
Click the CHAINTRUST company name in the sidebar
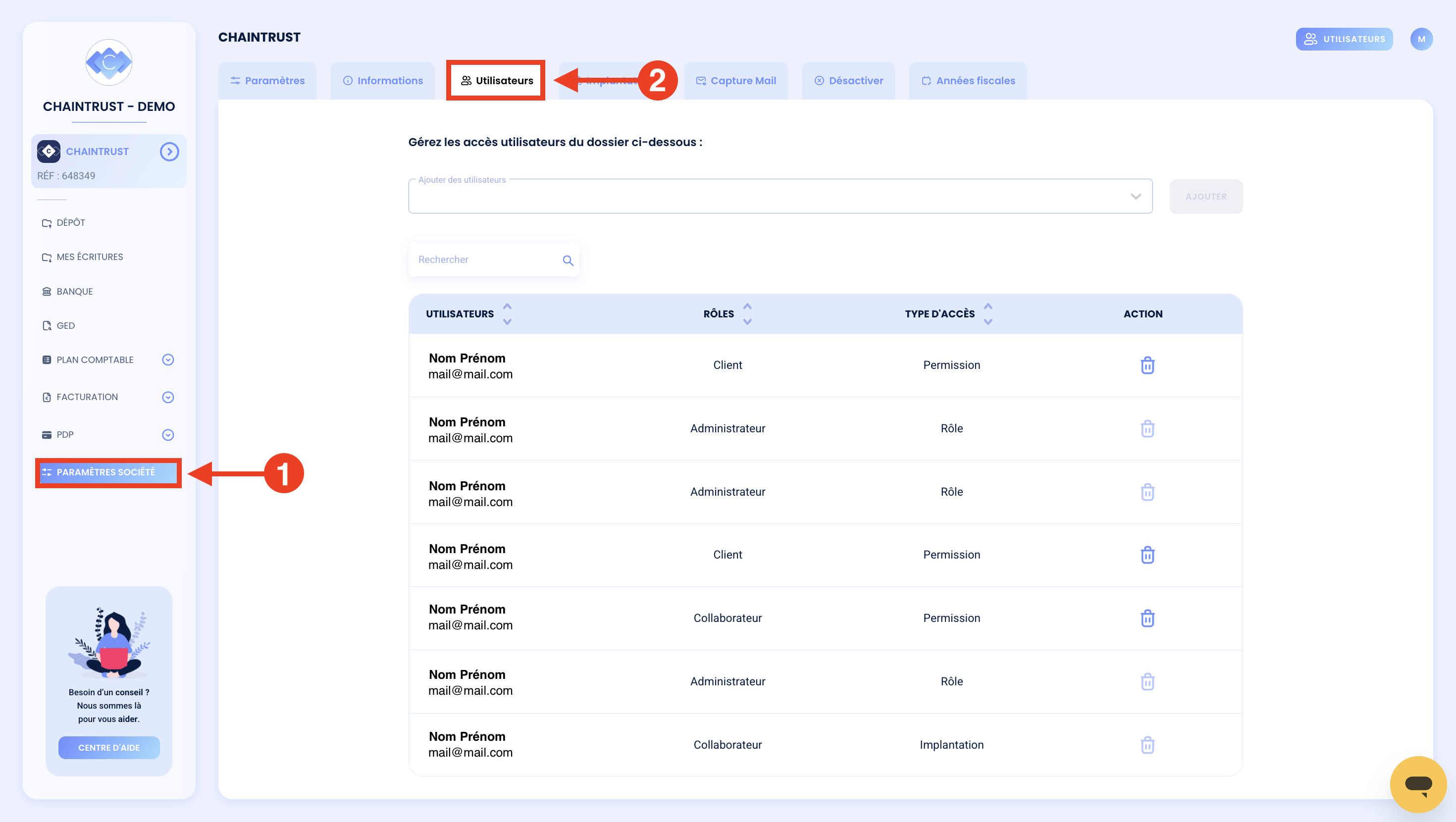(97, 152)
